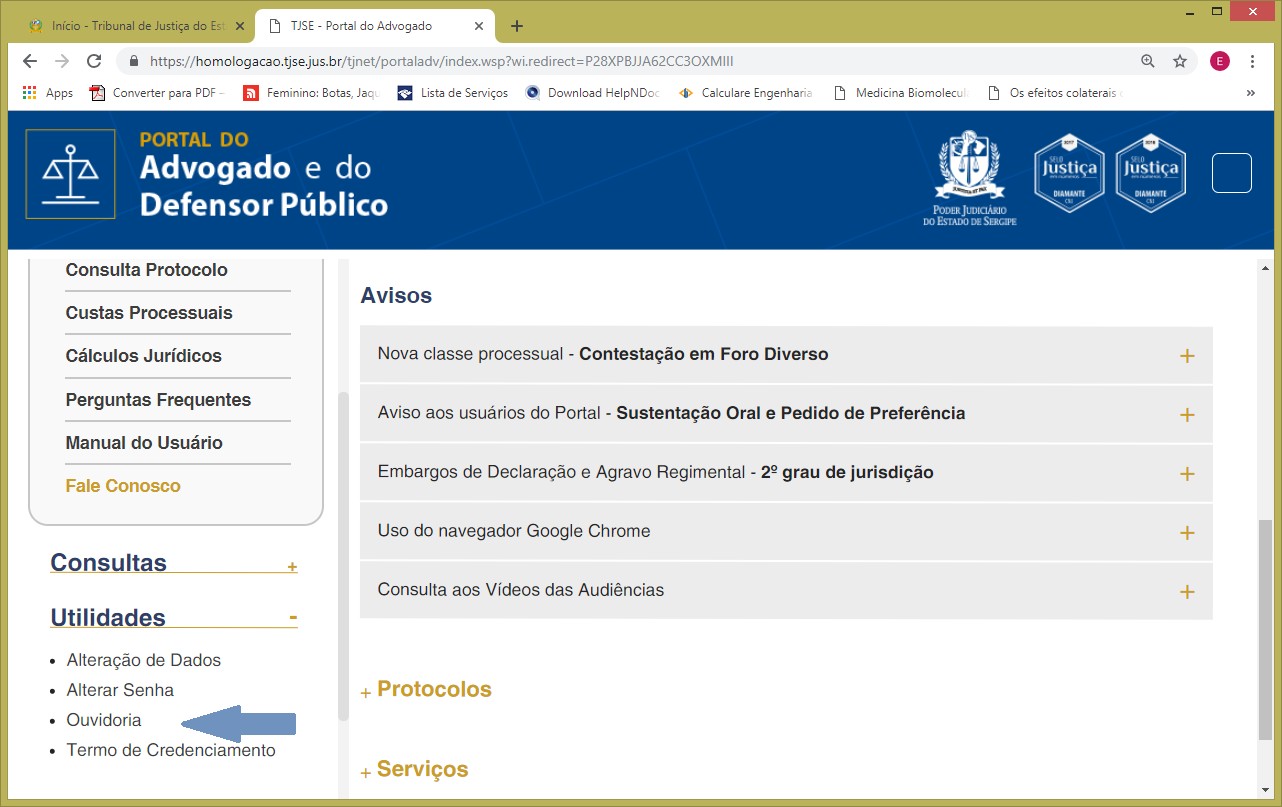Image resolution: width=1282 pixels, height=807 pixels.
Task: Expand the Uso do navegador Google Chrome notice
Action: click(x=1187, y=533)
